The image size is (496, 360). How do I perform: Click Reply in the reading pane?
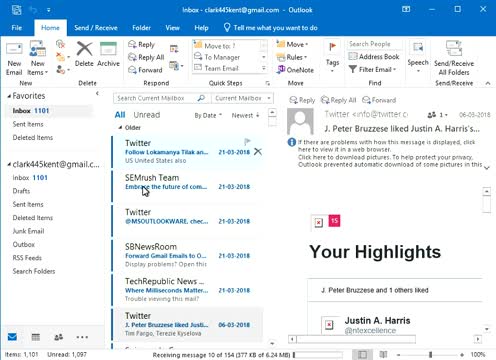(302, 100)
